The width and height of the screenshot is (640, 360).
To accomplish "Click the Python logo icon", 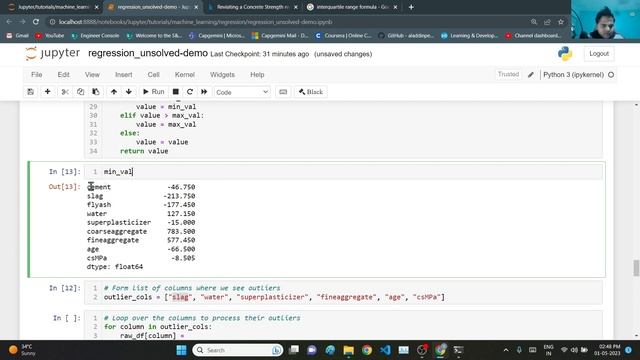I will [565, 54].
